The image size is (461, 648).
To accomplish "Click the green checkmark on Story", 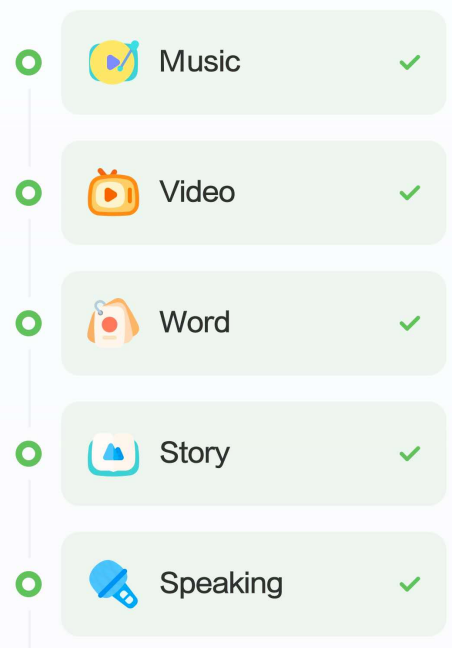I will (410, 453).
